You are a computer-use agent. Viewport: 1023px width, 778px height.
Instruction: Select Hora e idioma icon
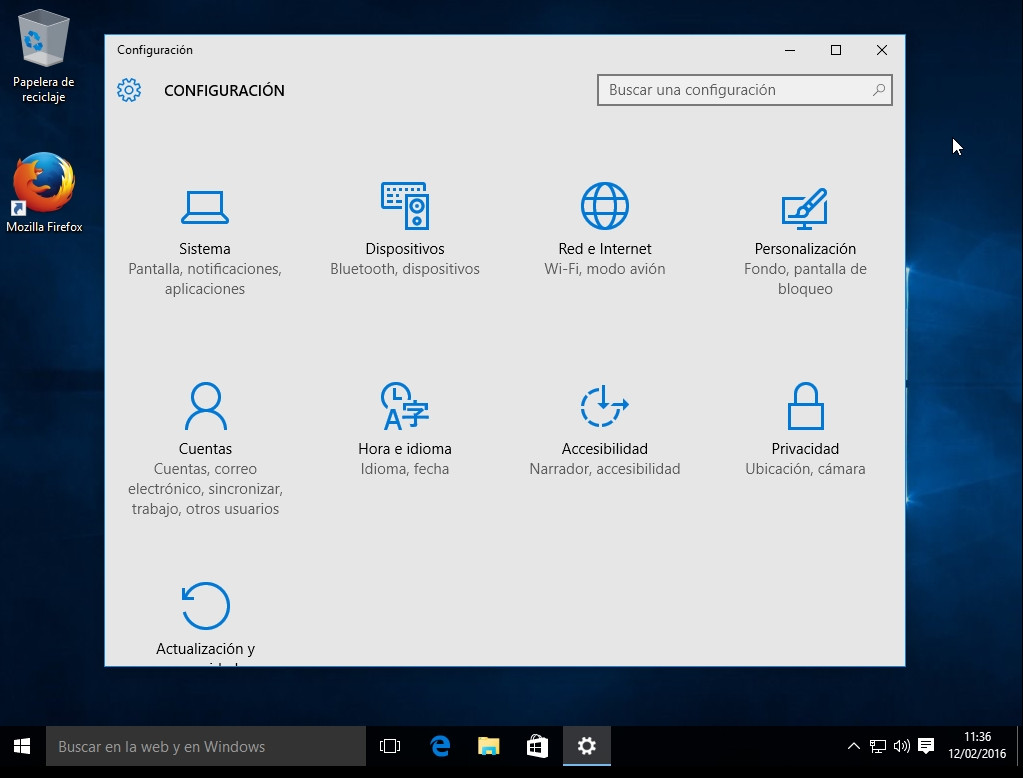pos(405,407)
